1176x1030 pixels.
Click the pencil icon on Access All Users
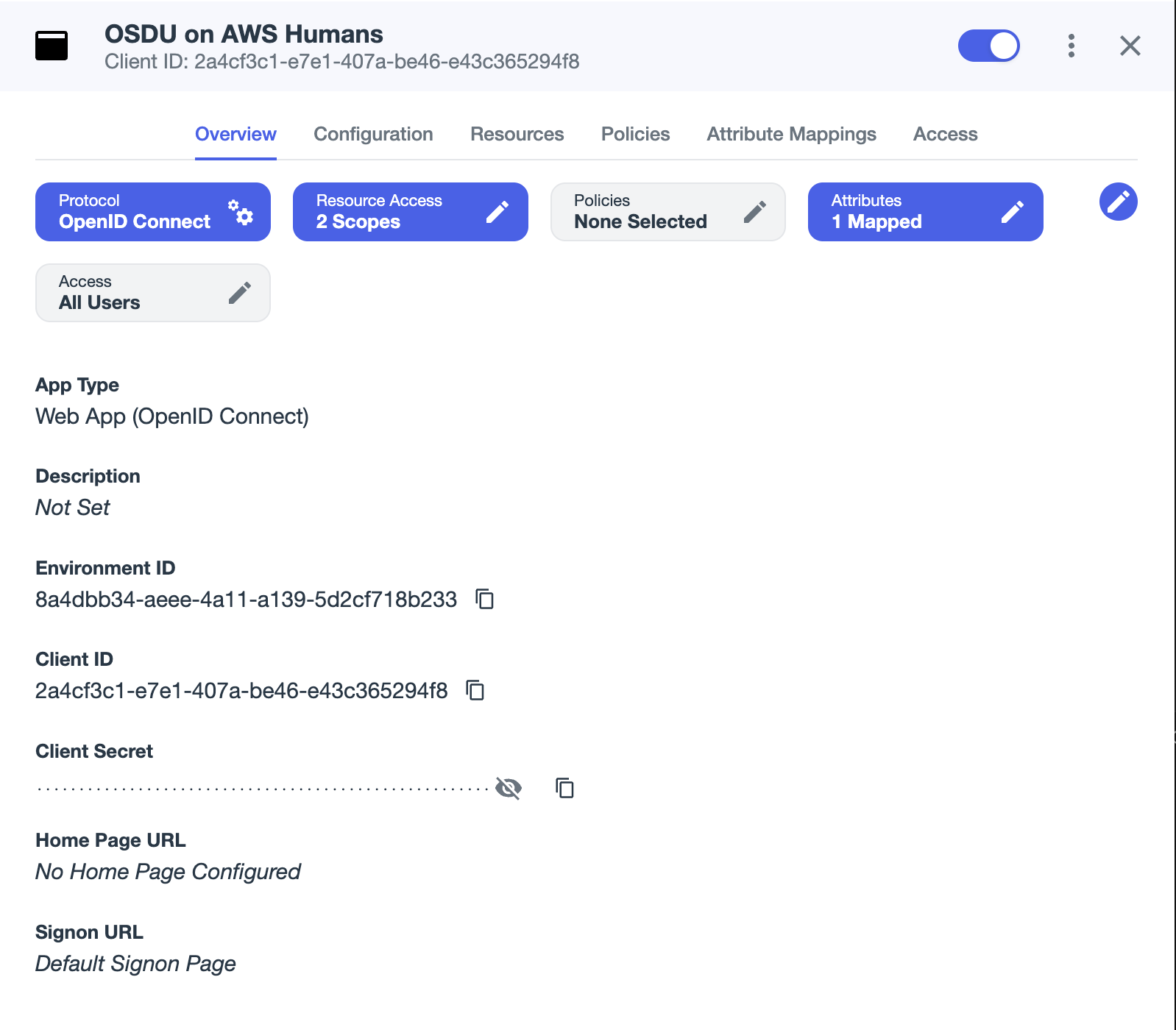(x=240, y=293)
